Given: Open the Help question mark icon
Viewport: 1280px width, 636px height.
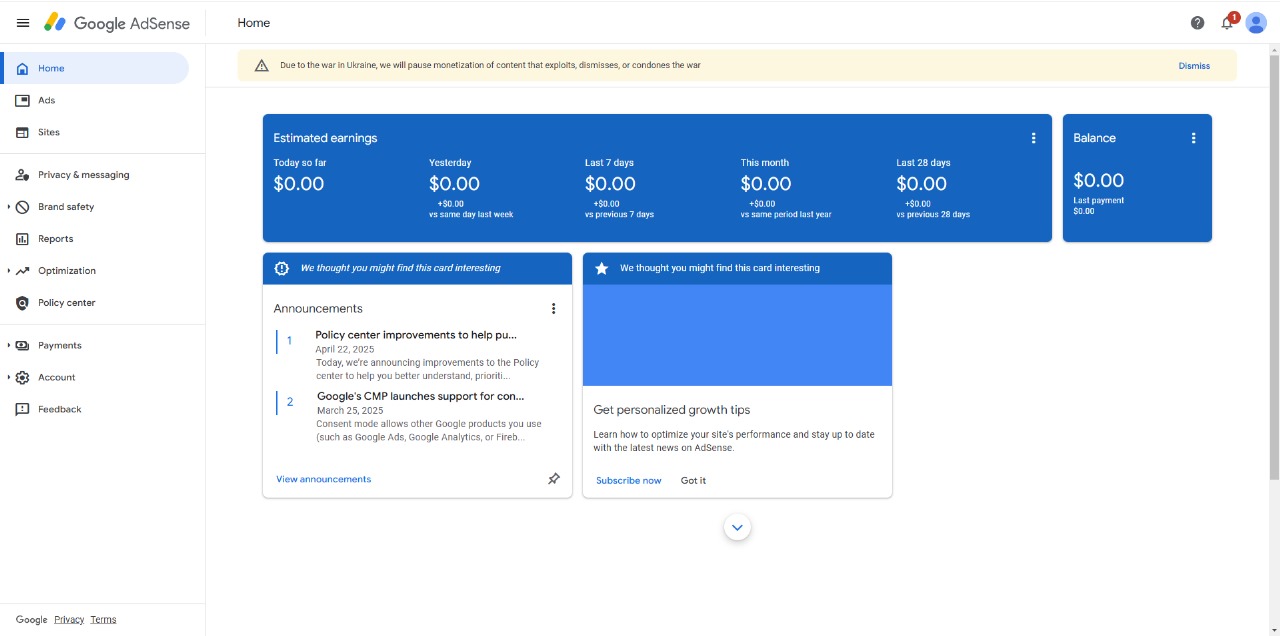Looking at the screenshot, I should [x=1197, y=23].
